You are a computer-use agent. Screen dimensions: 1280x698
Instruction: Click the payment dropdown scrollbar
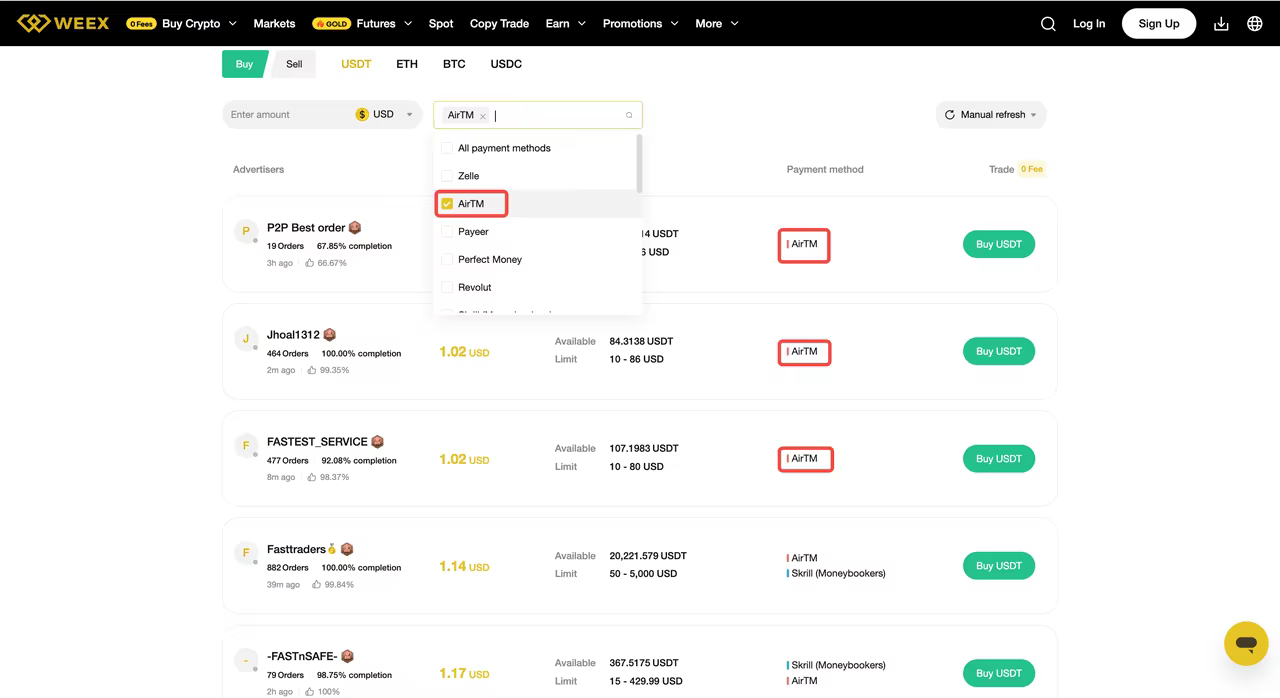point(639,164)
